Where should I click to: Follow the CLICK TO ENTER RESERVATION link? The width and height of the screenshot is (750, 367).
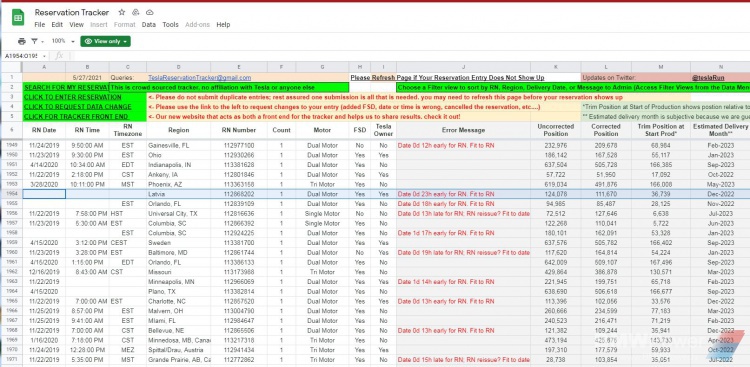[73, 97]
